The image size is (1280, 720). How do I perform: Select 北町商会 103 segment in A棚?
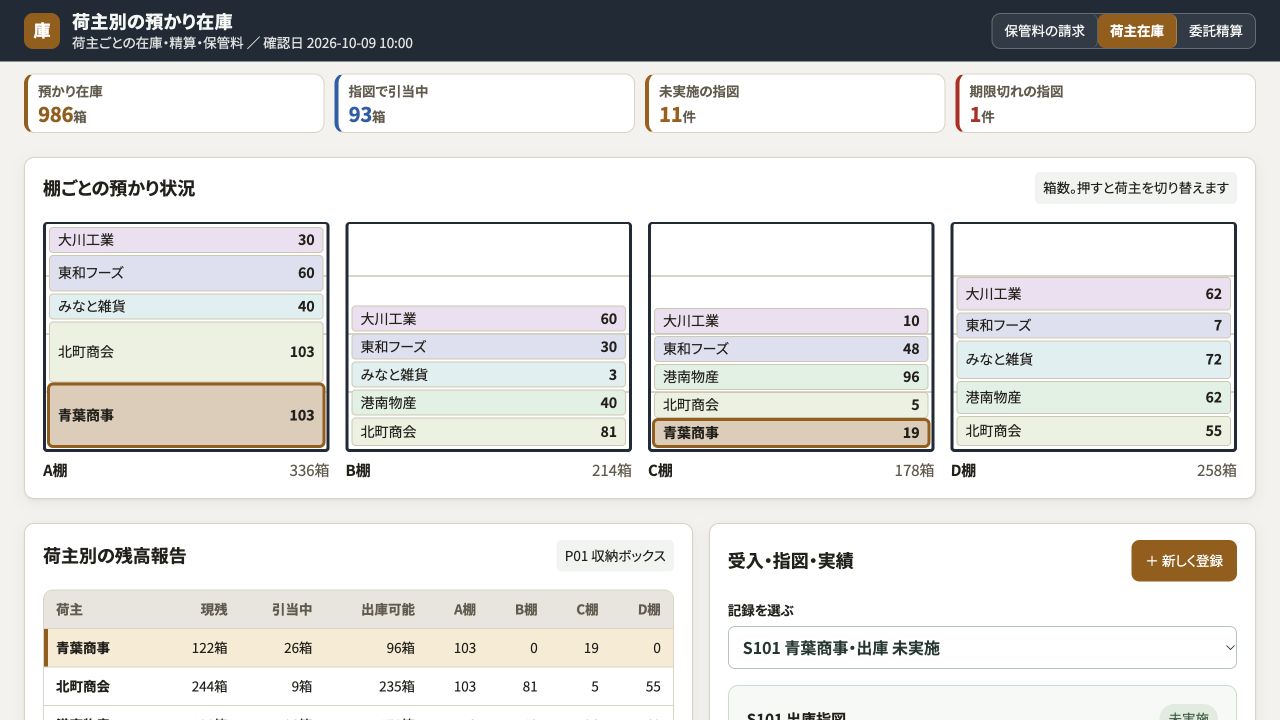coord(186,352)
